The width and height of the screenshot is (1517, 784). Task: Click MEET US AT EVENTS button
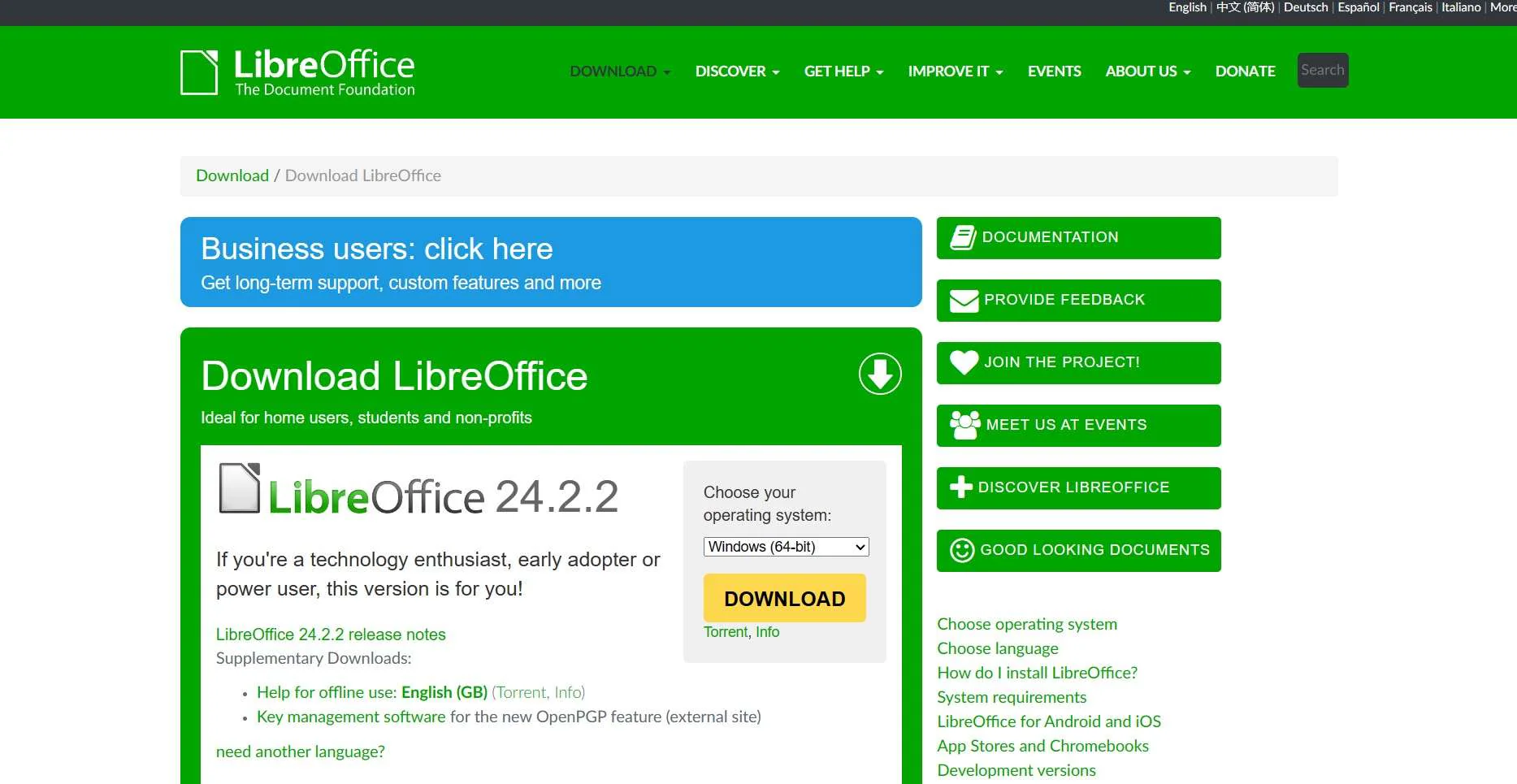pos(1078,426)
